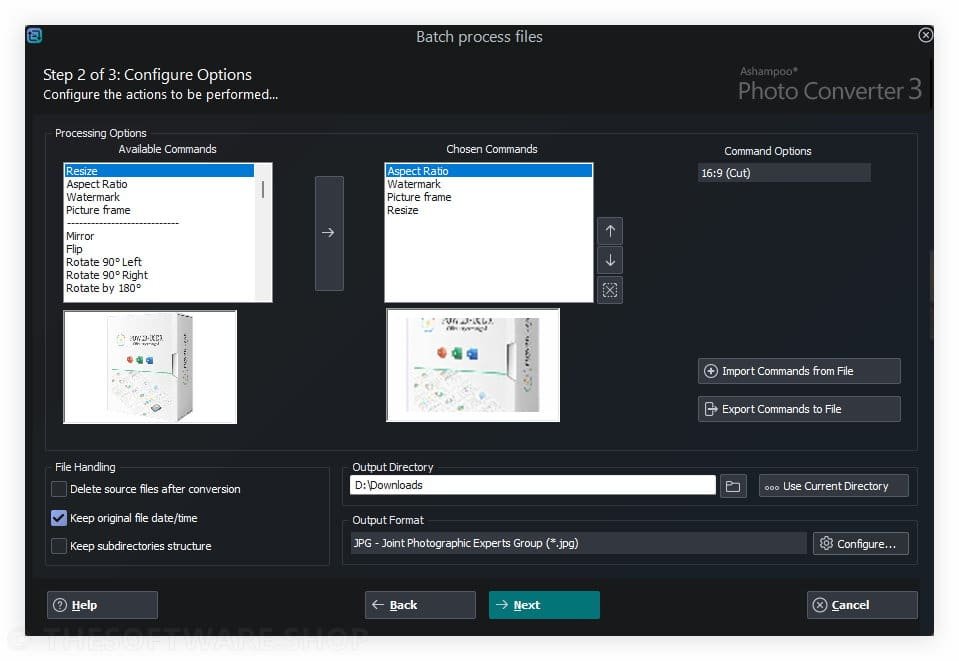The width and height of the screenshot is (959, 661).
Task: Uncheck Keep original file date/time
Action: coord(60,518)
